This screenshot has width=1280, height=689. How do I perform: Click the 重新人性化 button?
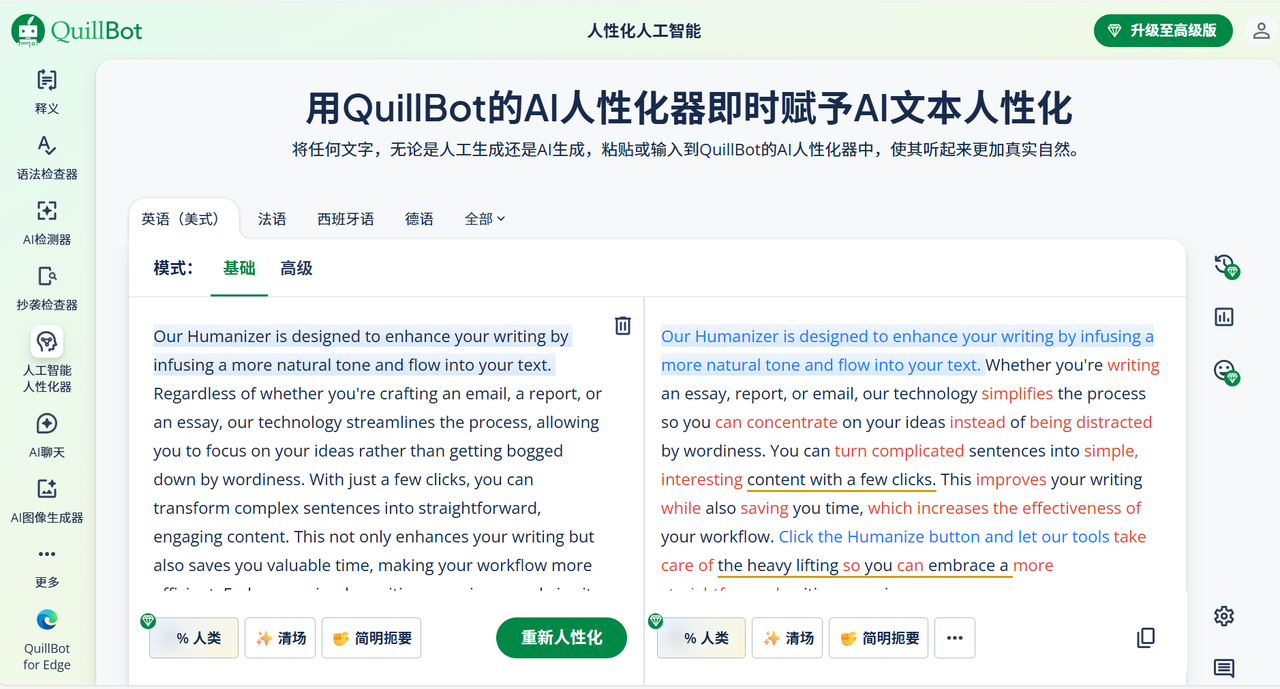click(561, 638)
